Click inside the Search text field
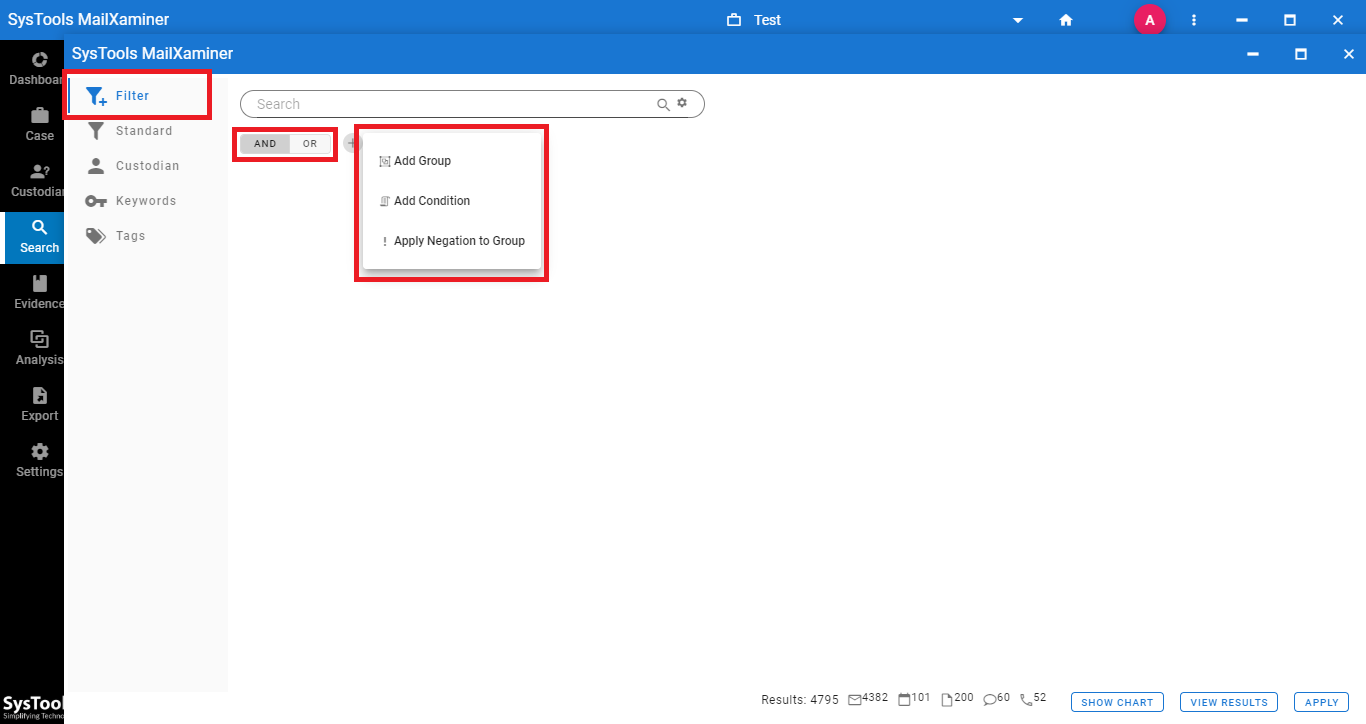 pyautogui.click(x=450, y=104)
